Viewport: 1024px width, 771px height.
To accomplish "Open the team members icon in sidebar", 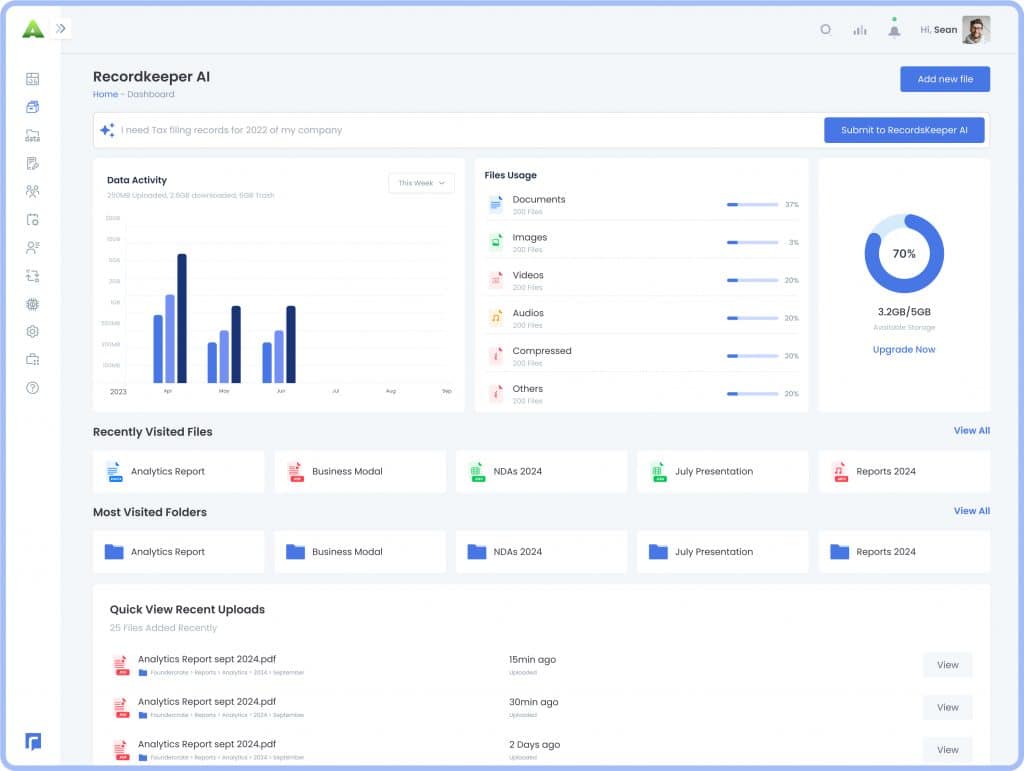I will coord(31,191).
